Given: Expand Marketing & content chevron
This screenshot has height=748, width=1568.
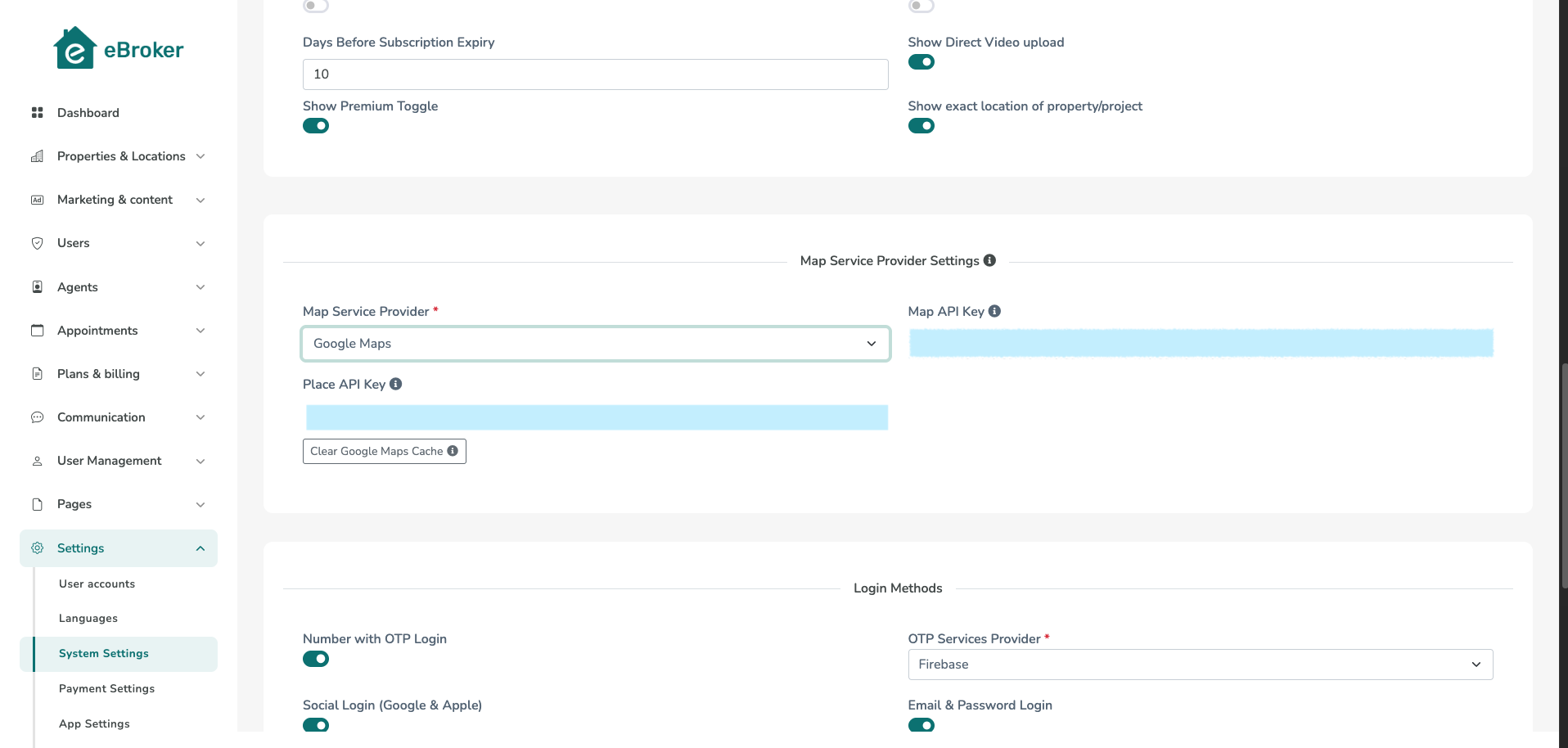Looking at the screenshot, I should coord(201,200).
